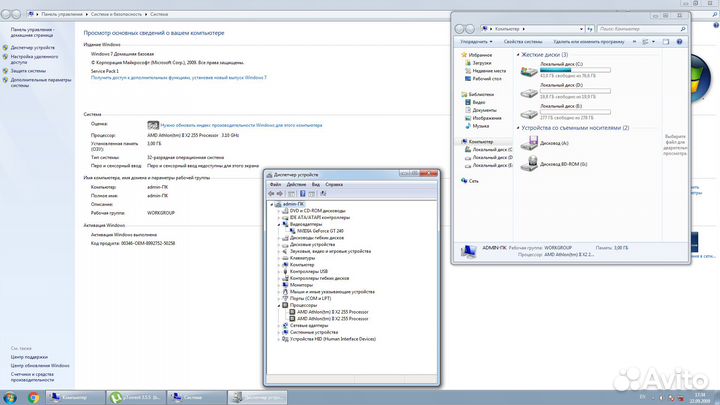The image size is (720, 405).
Task: Switch to the µTorrent taskbar button
Action: coord(136,398)
